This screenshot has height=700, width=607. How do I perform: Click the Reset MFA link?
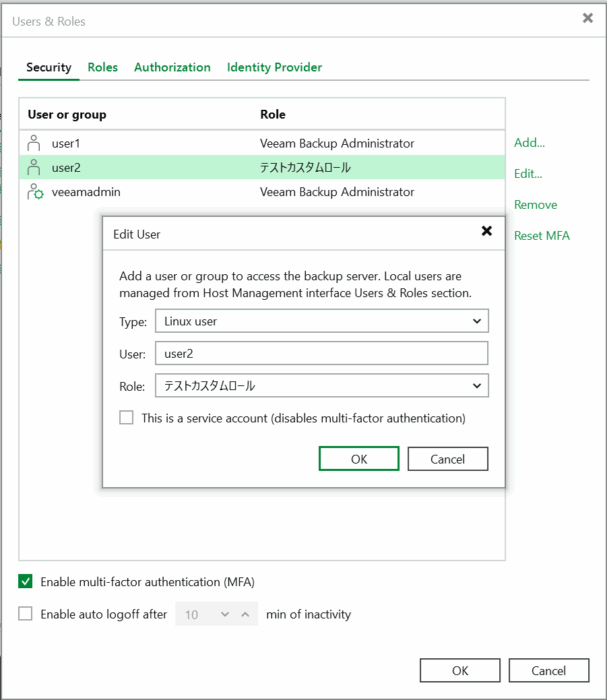tap(542, 236)
